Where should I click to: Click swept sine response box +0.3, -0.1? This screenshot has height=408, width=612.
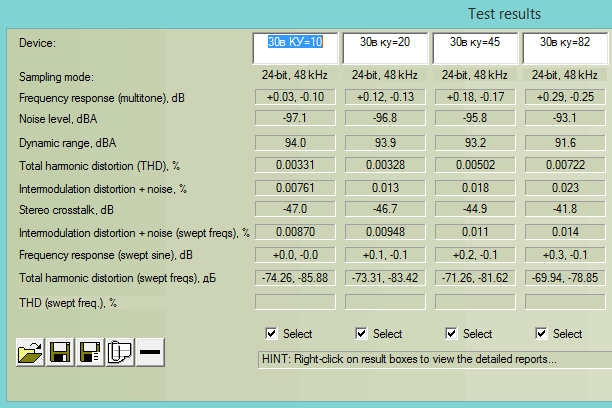click(x=565, y=255)
